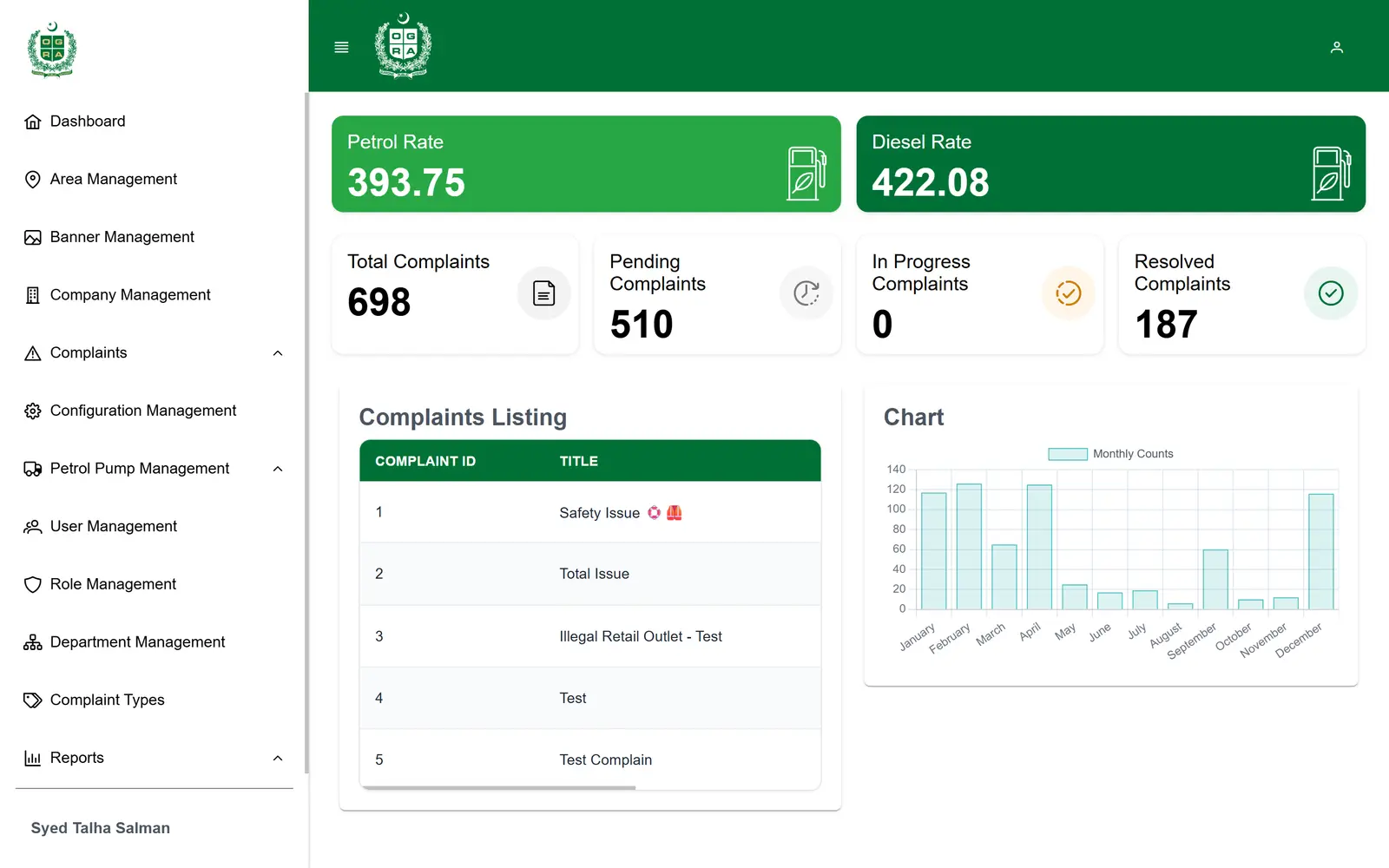1389x868 pixels.
Task: Click the Total Complaints document icon
Action: pos(544,293)
